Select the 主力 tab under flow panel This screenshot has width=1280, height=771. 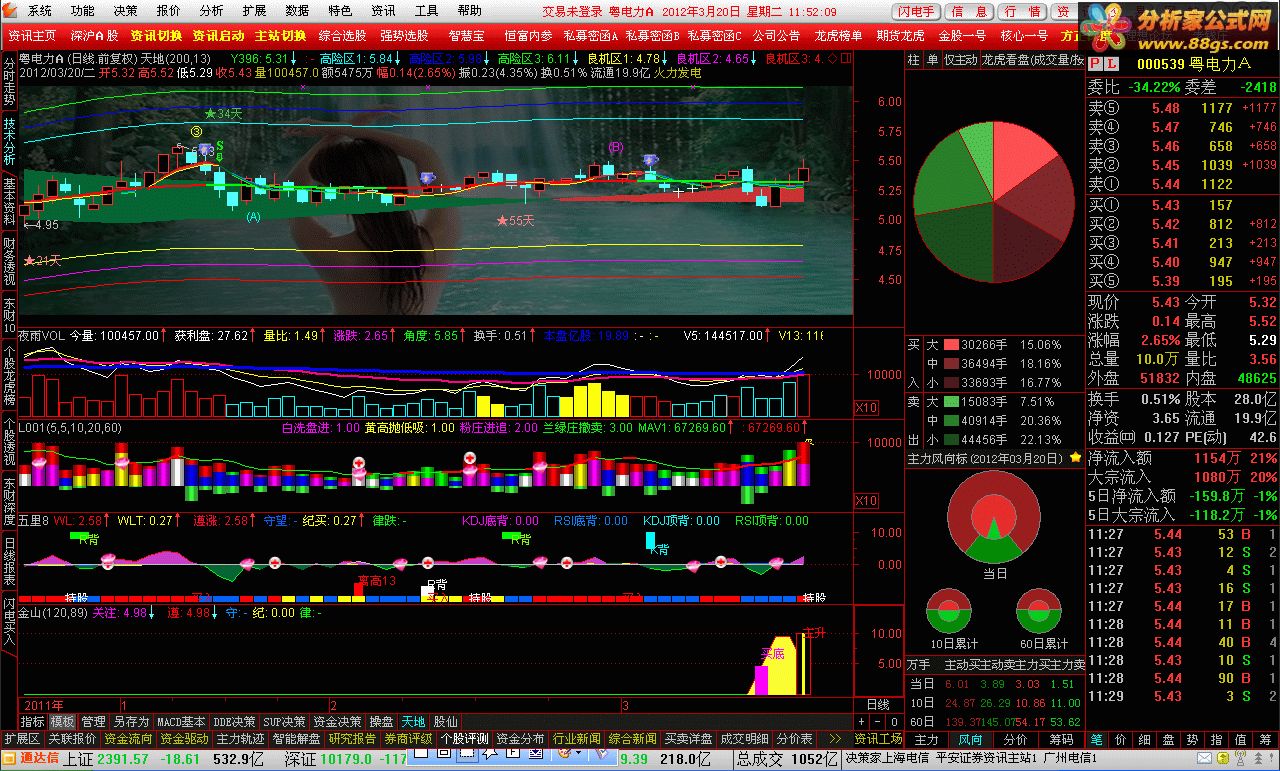(x=927, y=739)
